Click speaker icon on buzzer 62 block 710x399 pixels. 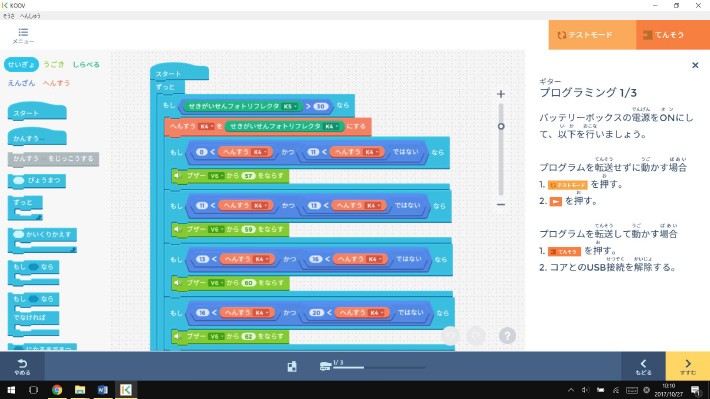[178, 337]
